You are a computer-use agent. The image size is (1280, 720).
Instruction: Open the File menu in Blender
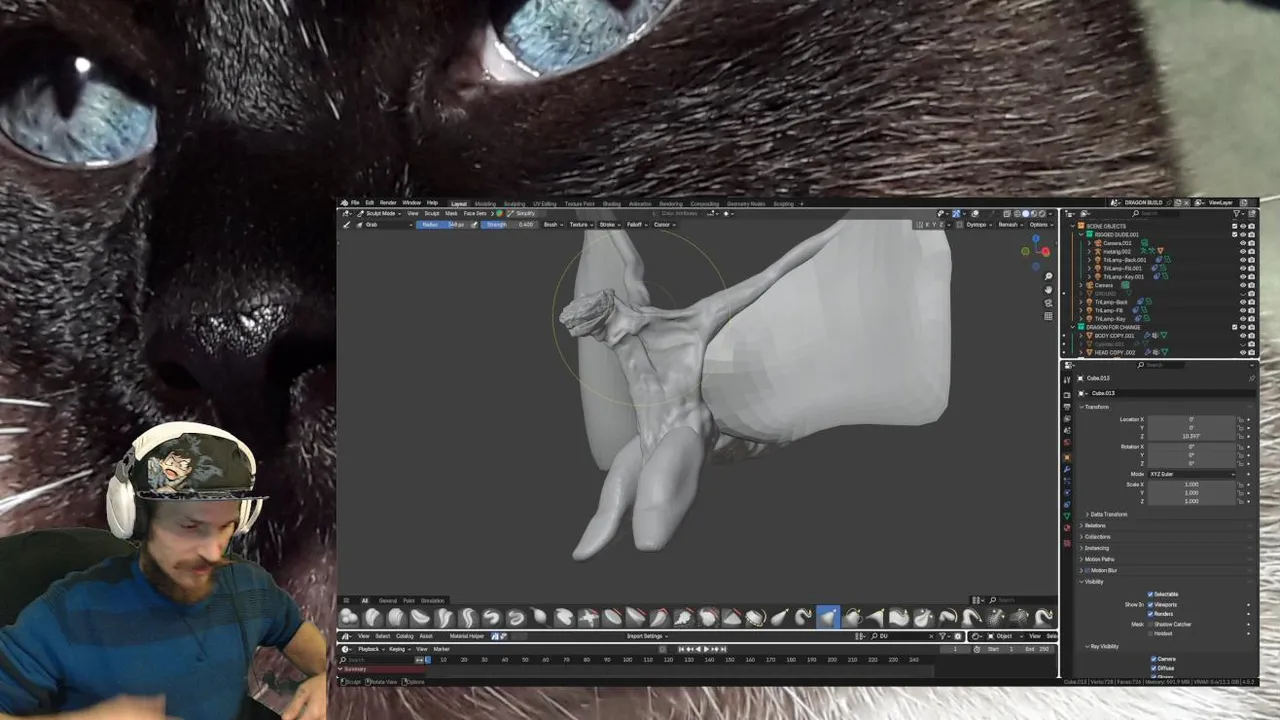click(x=354, y=203)
